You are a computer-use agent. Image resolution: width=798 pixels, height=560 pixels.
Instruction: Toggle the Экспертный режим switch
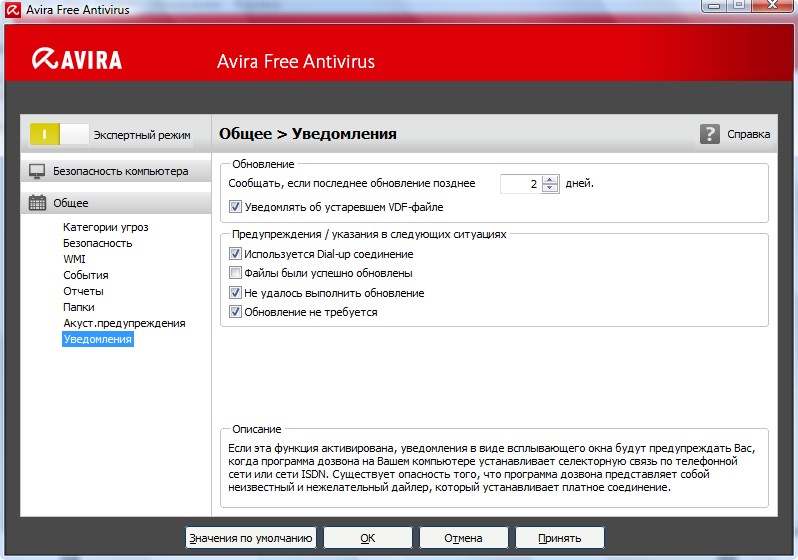pos(59,134)
